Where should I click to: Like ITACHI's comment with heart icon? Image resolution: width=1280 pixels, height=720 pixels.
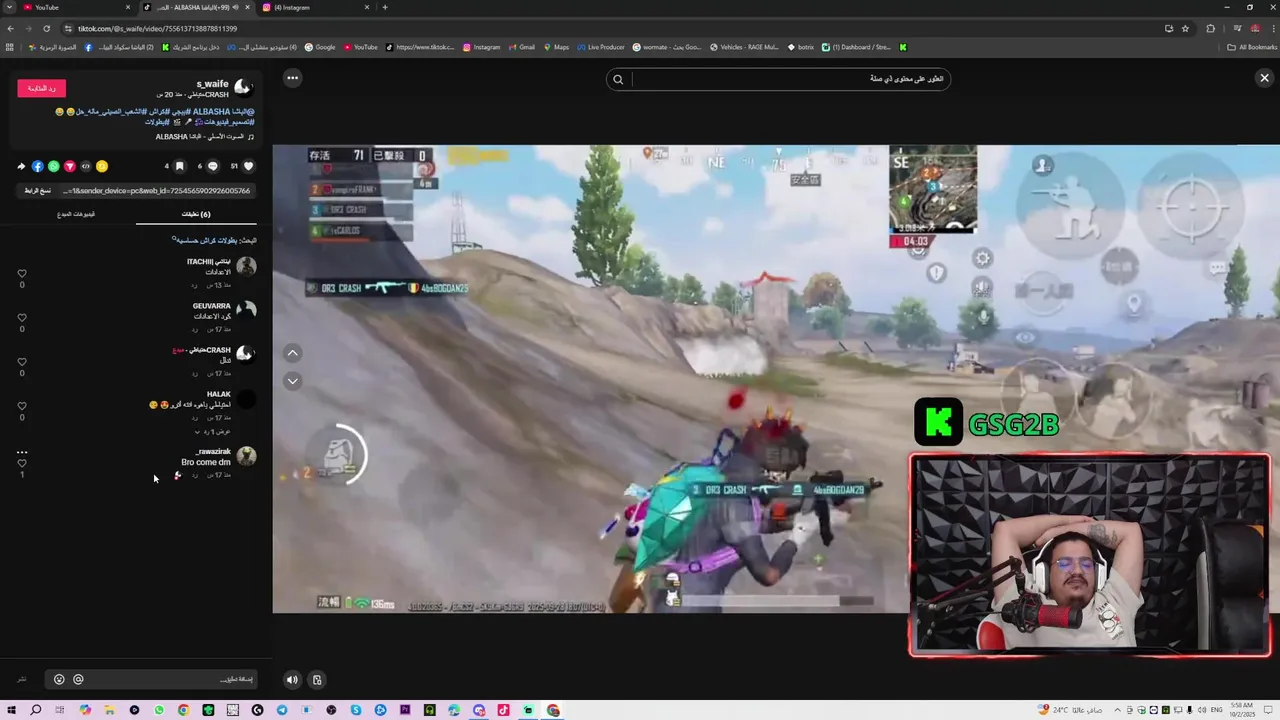(x=22, y=273)
